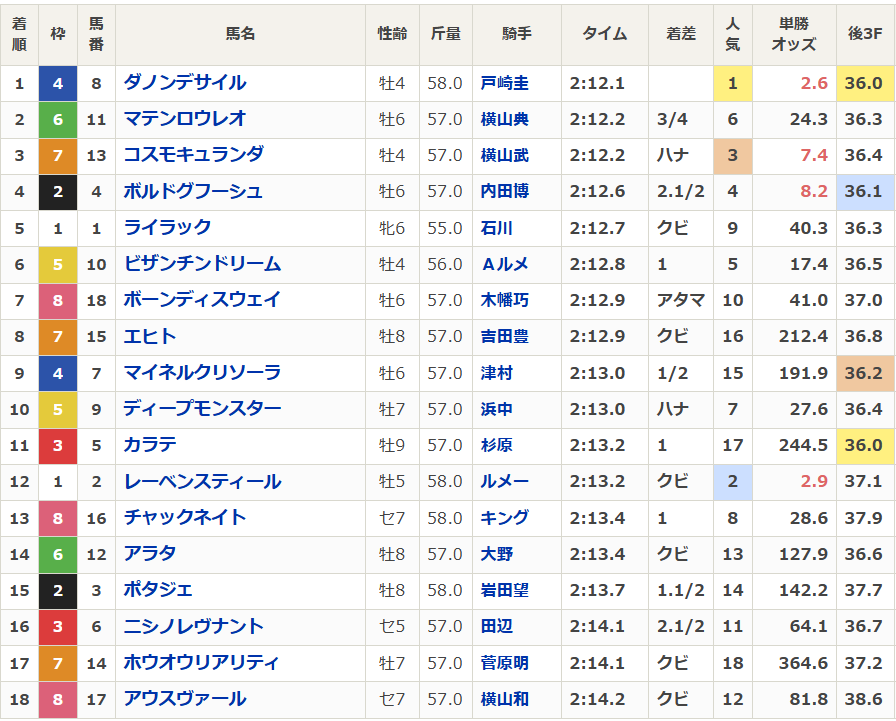Click blue bracket 4 cell beside ダノンデサイル

click(x=58, y=83)
